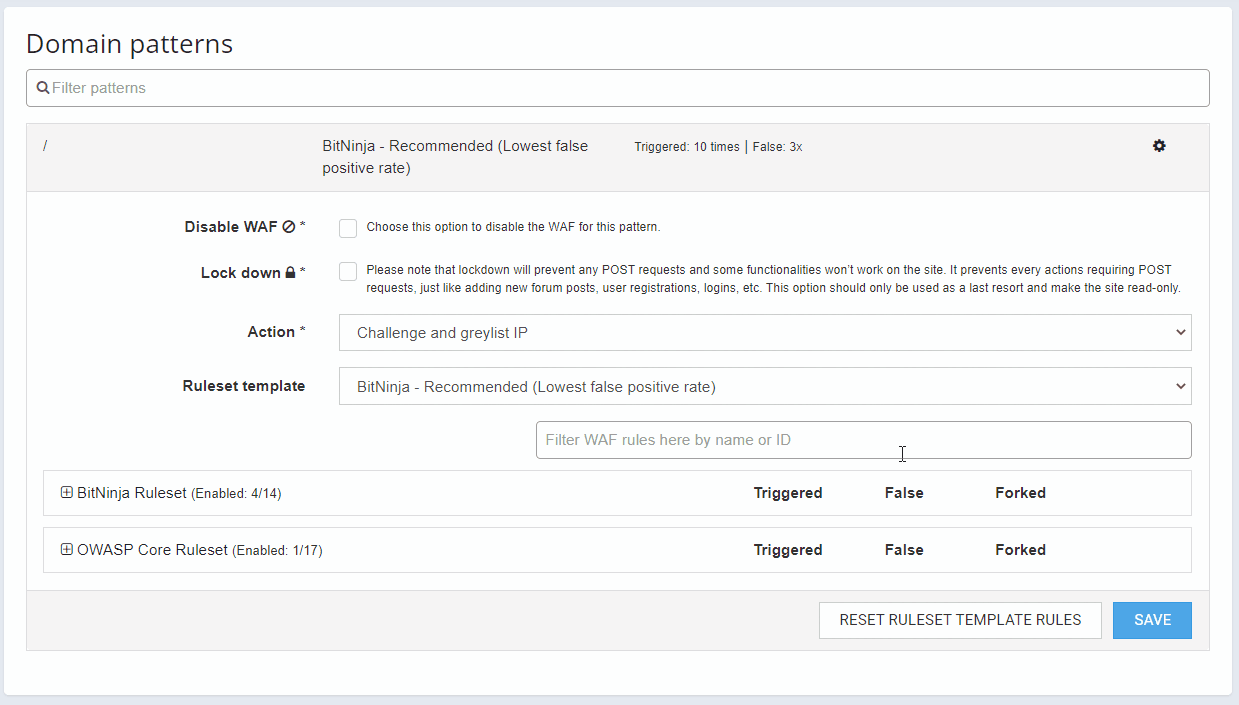Click Triggered column in BitNinja Ruleset row
Image resolution: width=1239 pixels, height=705 pixels.
pos(788,493)
